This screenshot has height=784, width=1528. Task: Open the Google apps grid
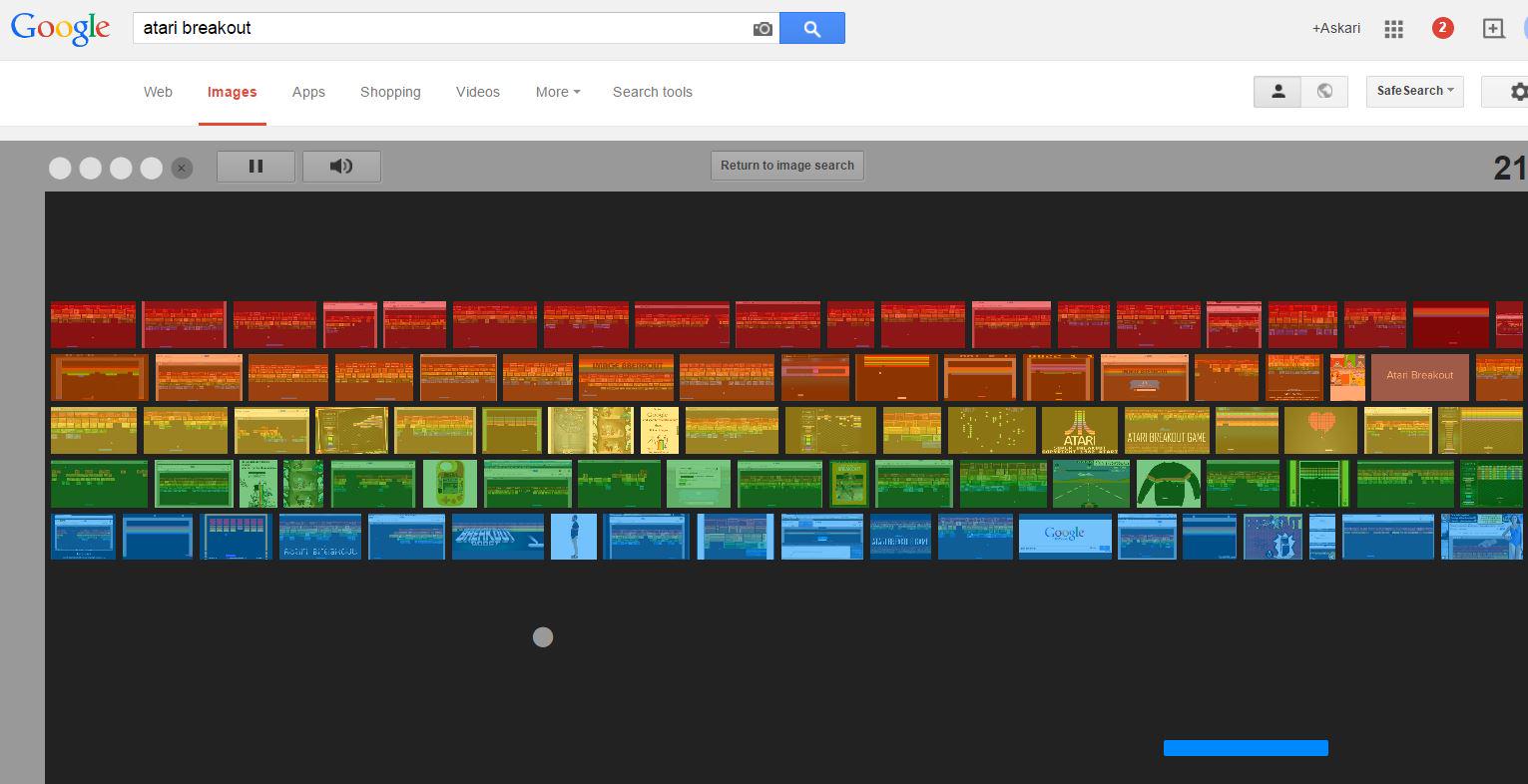(1394, 29)
